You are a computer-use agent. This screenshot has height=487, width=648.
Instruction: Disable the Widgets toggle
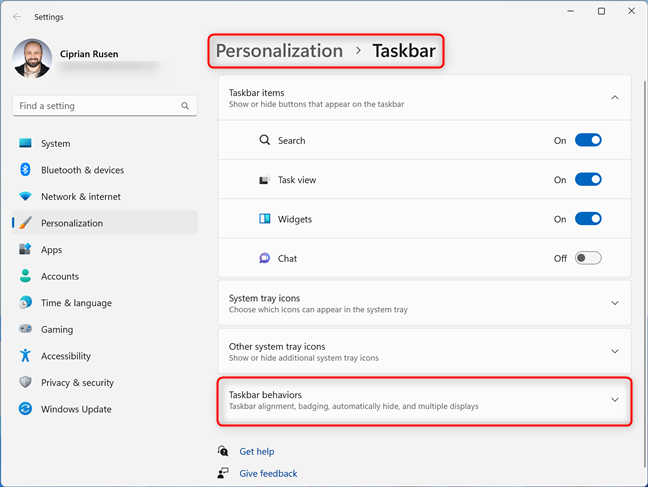[x=588, y=219]
